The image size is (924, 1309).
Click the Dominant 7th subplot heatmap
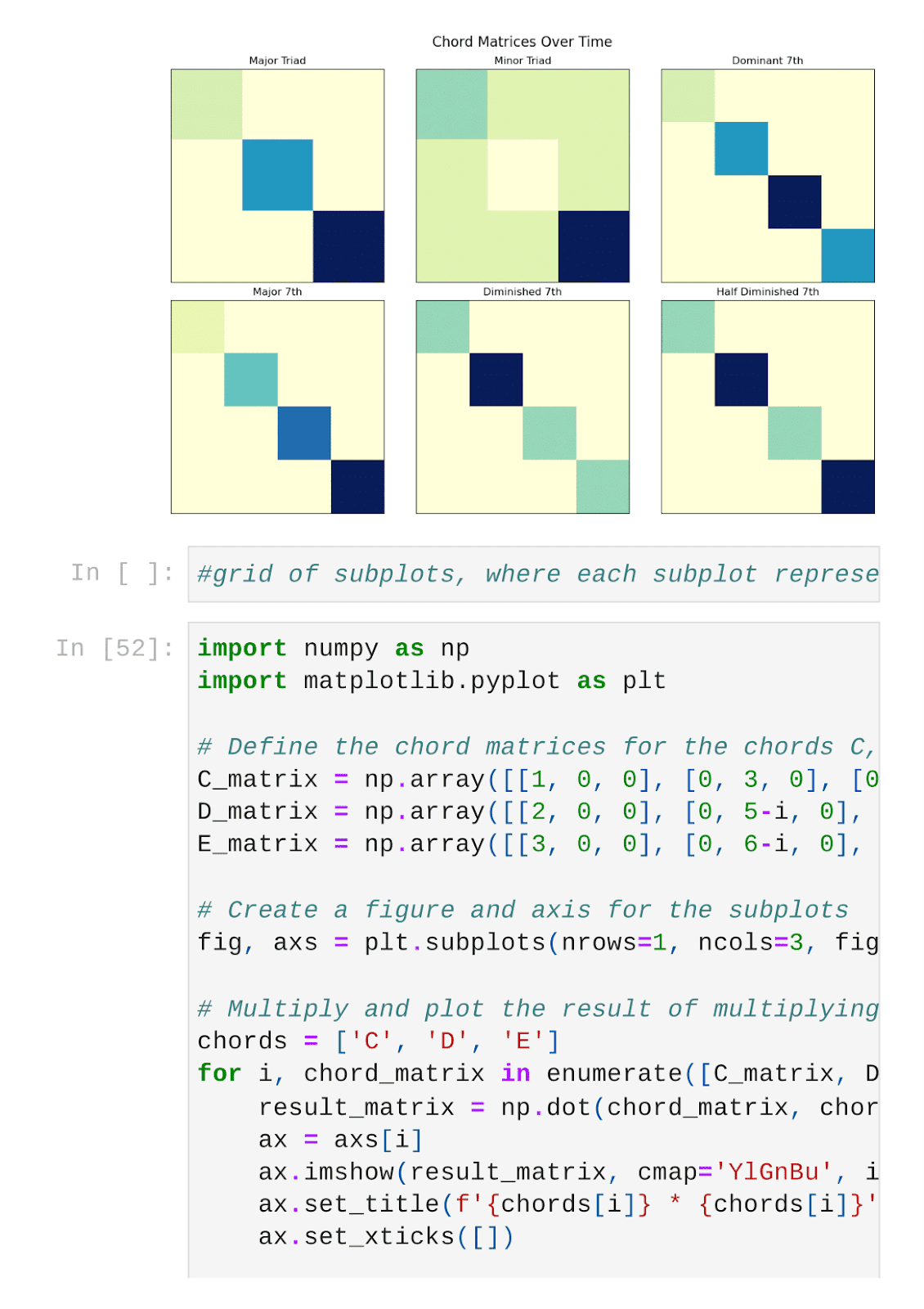pyautogui.click(x=768, y=176)
